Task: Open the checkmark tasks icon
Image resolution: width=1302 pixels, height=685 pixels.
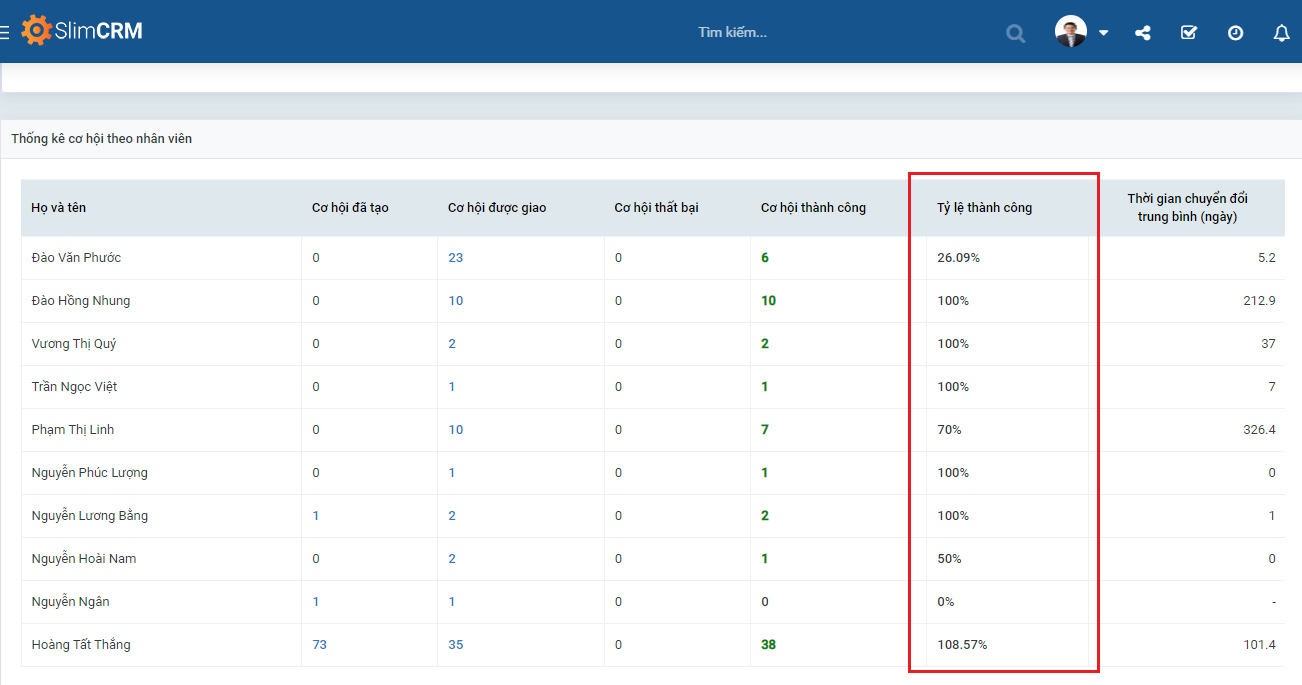Action: coord(1189,32)
